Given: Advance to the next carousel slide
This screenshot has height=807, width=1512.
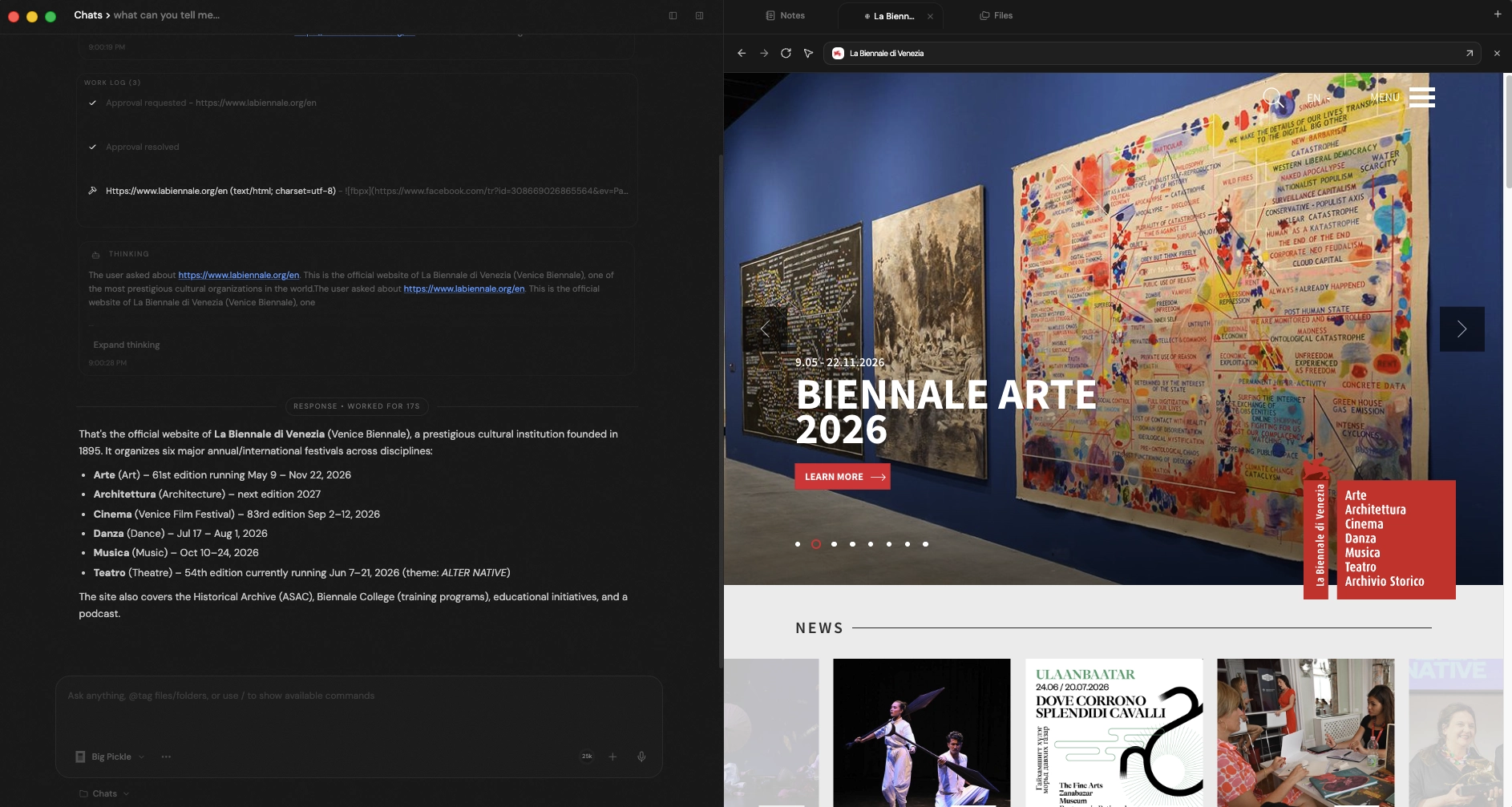Looking at the screenshot, I should (1461, 329).
